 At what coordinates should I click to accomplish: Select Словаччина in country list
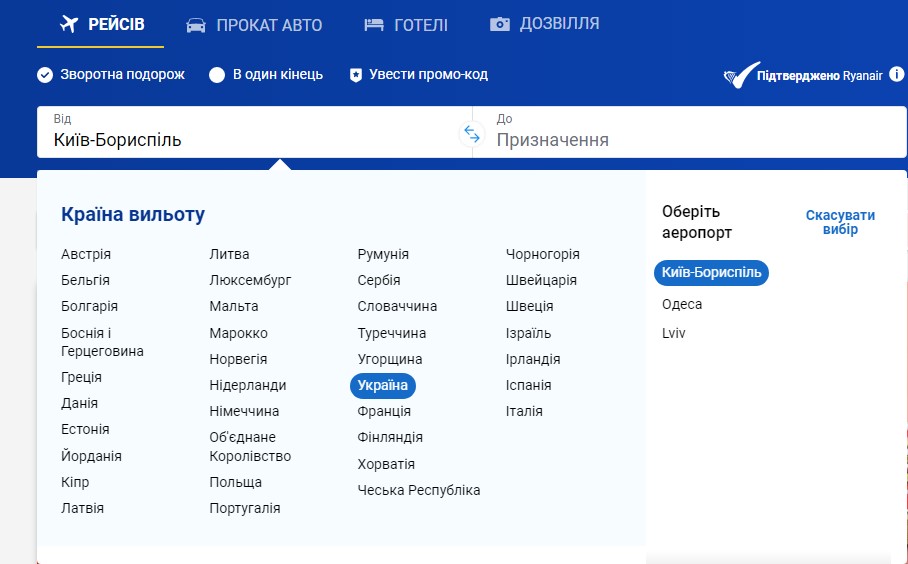(397, 306)
